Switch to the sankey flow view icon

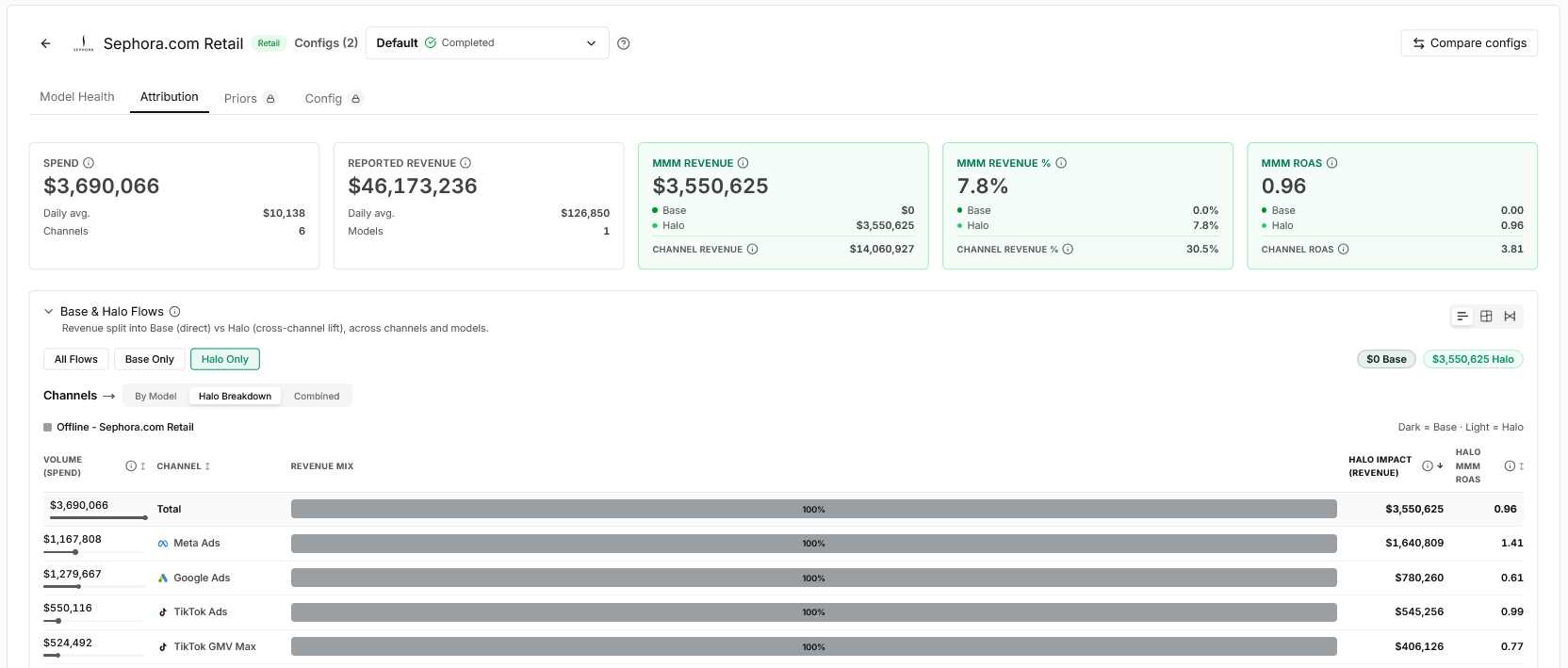coord(1510,317)
